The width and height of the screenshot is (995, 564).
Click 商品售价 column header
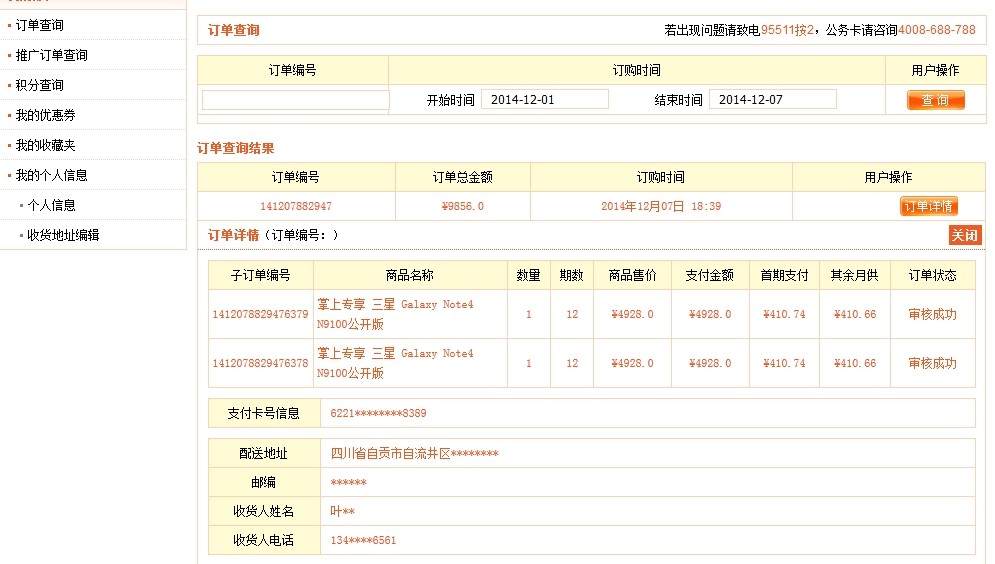[633, 275]
